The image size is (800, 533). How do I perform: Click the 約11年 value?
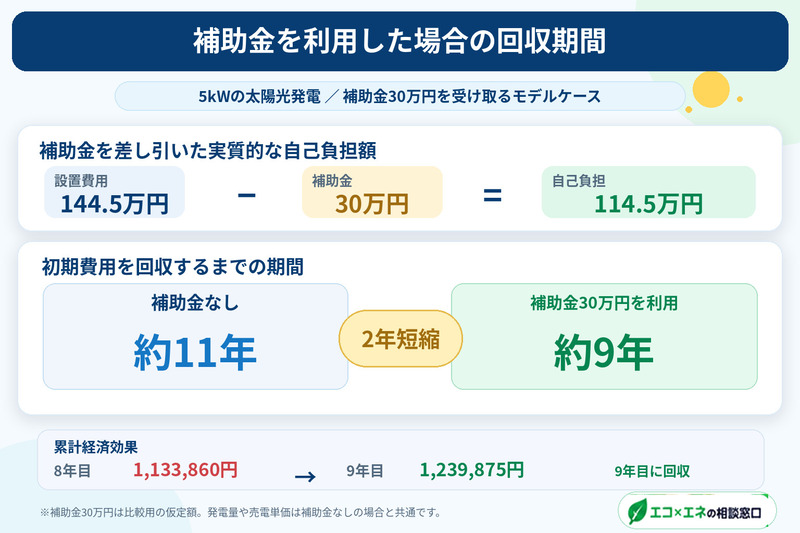tap(195, 352)
